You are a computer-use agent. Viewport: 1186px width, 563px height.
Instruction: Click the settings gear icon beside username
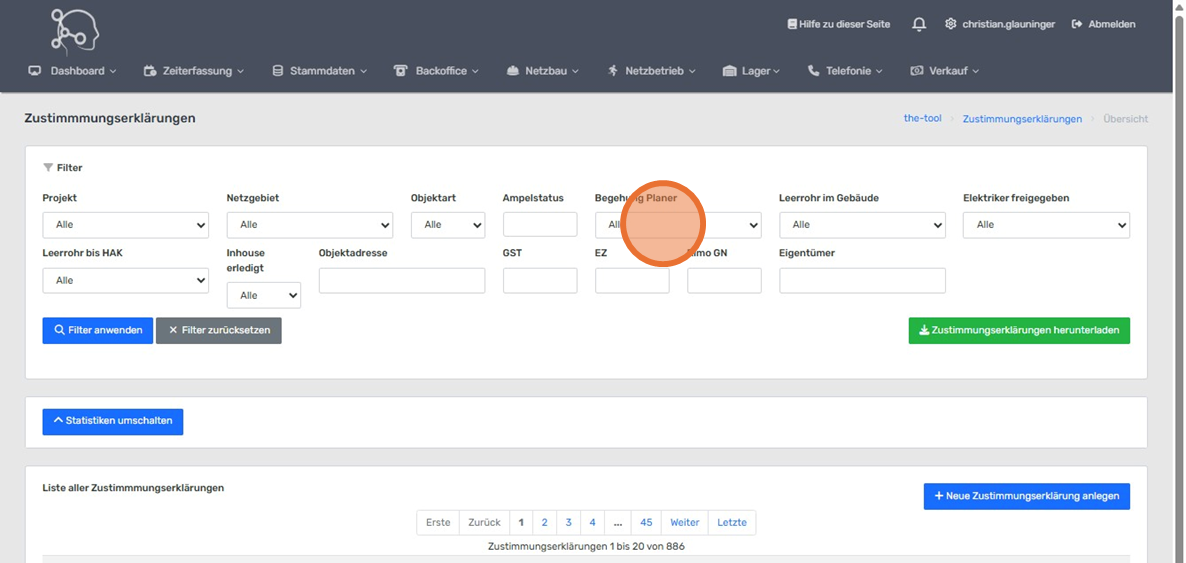pos(950,24)
